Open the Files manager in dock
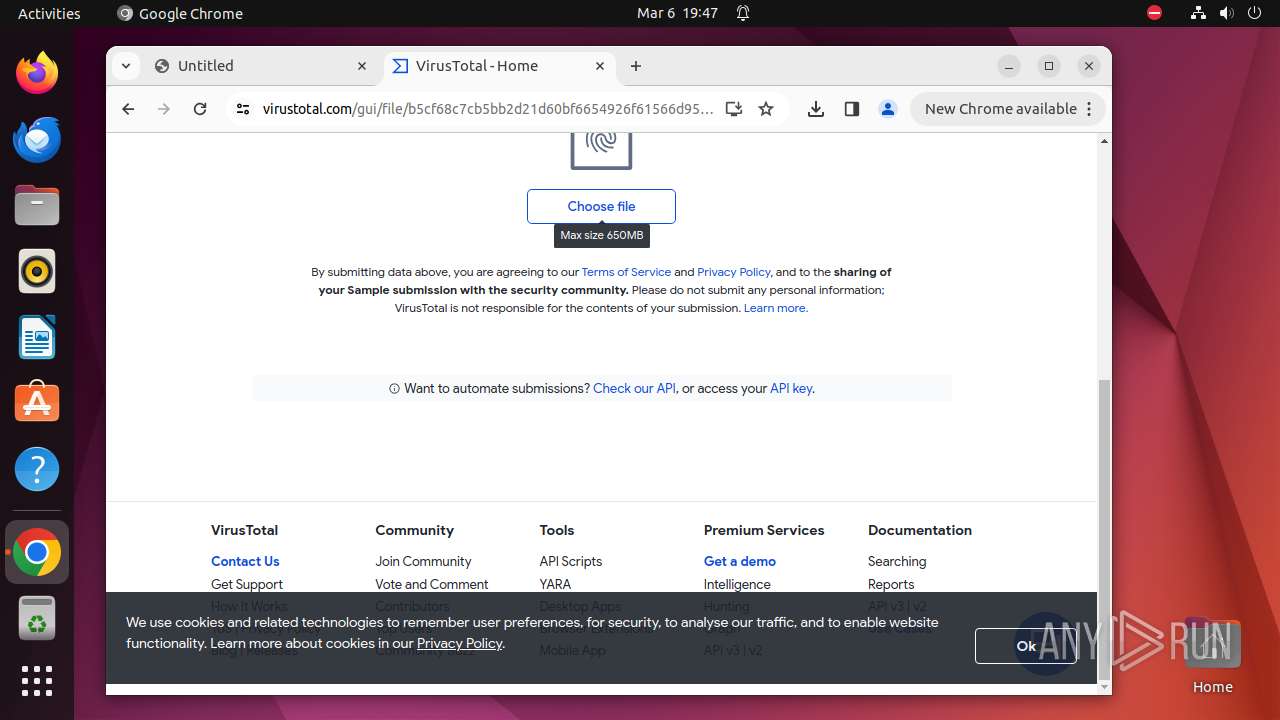 click(37, 205)
